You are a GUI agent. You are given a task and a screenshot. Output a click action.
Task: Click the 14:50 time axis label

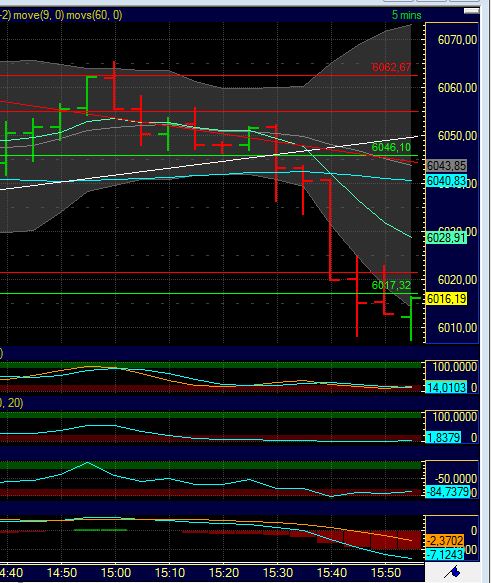[x=62, y=573]
